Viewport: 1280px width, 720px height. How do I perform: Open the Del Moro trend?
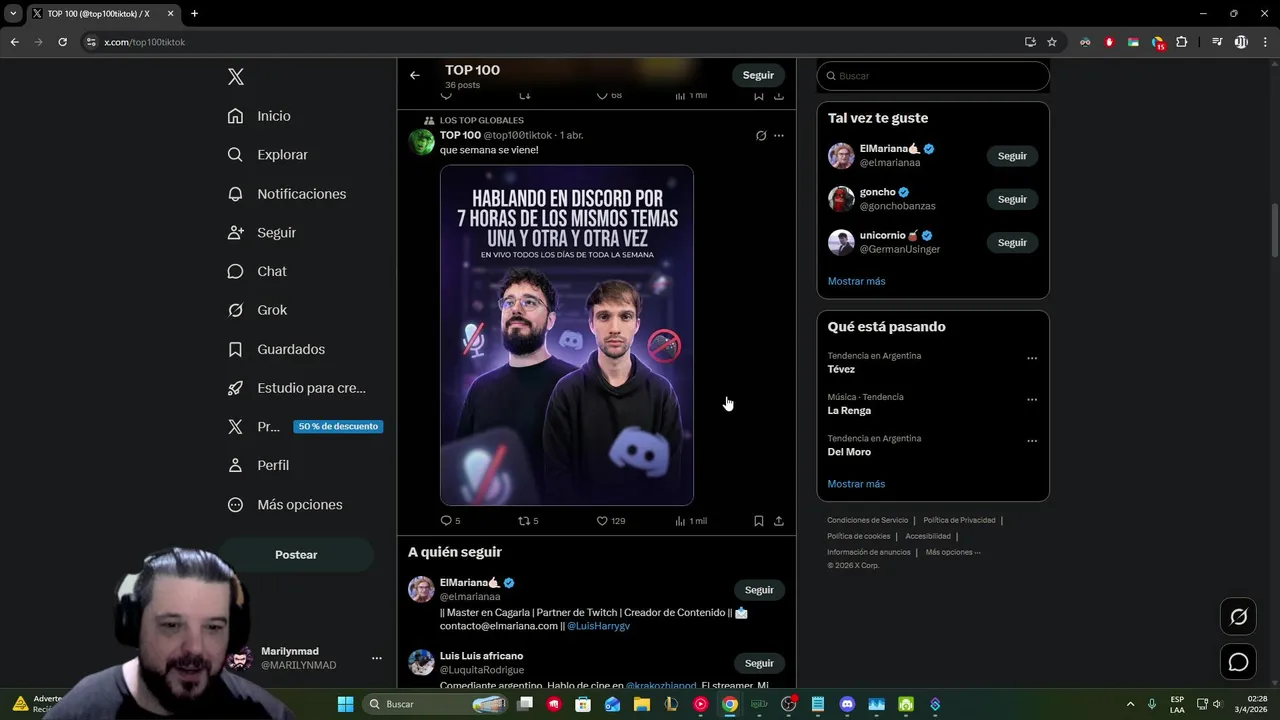click(849, 452)
